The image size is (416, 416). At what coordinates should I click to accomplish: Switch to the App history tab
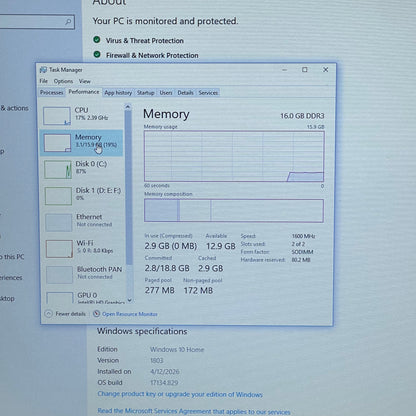click(x=118, y=93)
